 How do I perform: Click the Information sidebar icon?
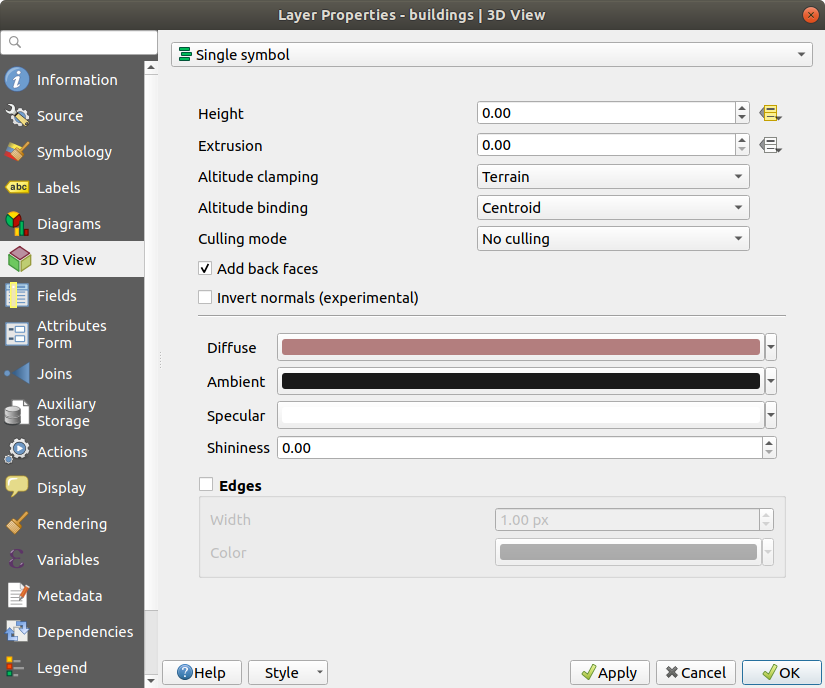click(17, 79)
